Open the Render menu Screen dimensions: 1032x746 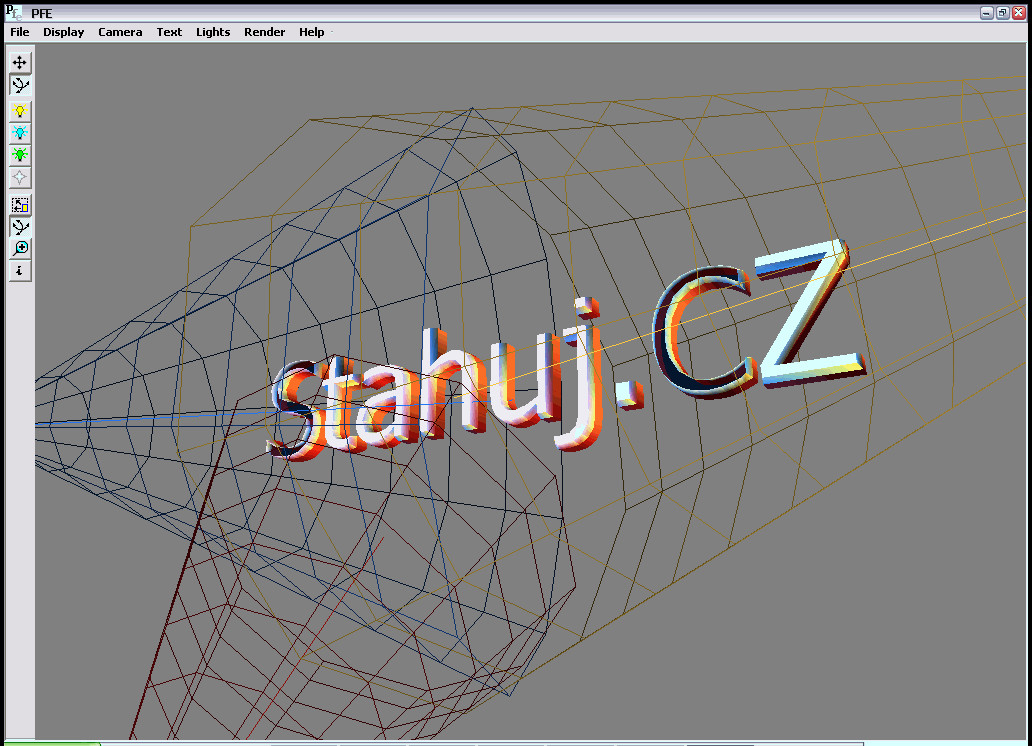pos(265,32)
